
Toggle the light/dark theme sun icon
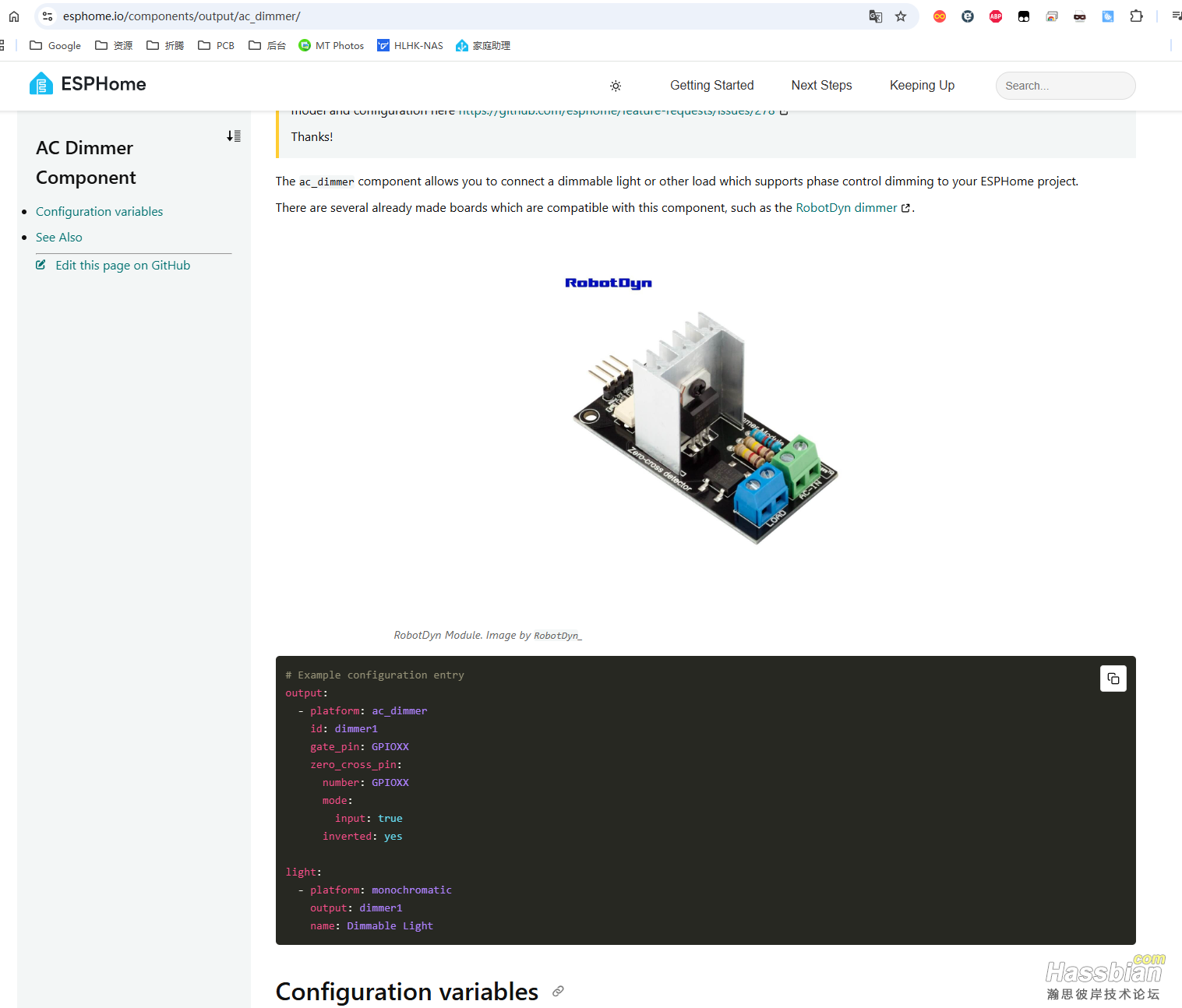point(616,86)
